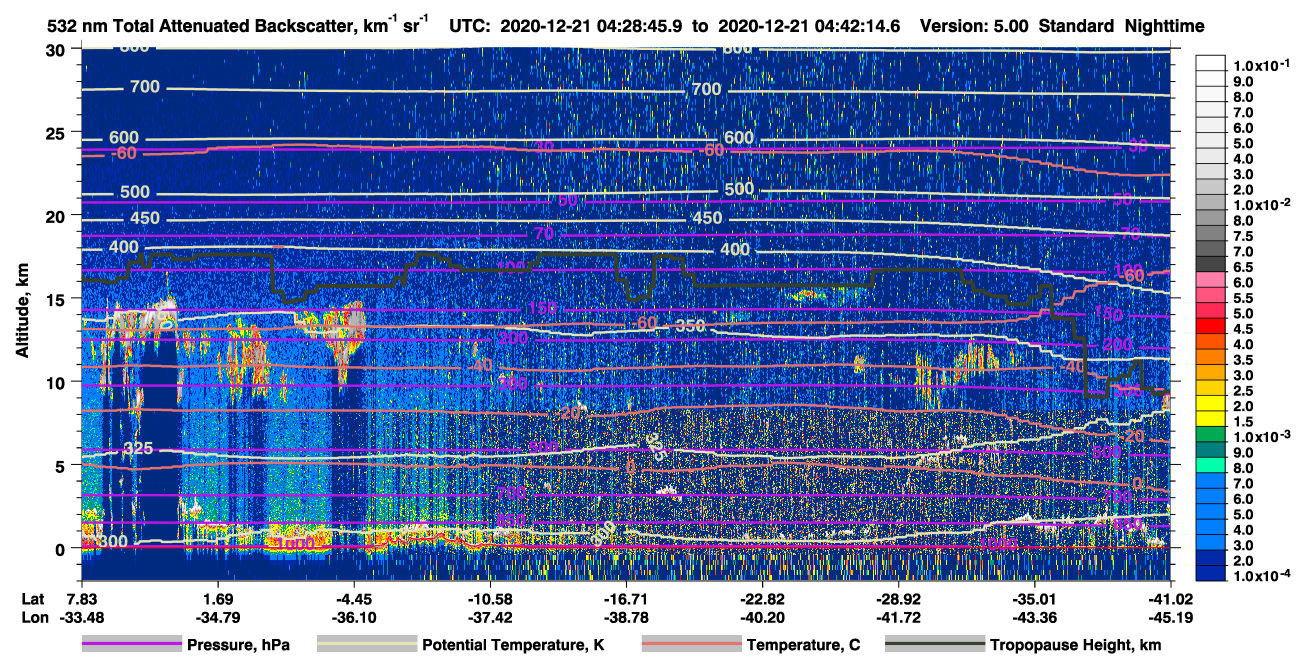The height and width of the screenshot is (667, 1300).
Task: Select longitude value -34.79
Action: pos(218,616)
